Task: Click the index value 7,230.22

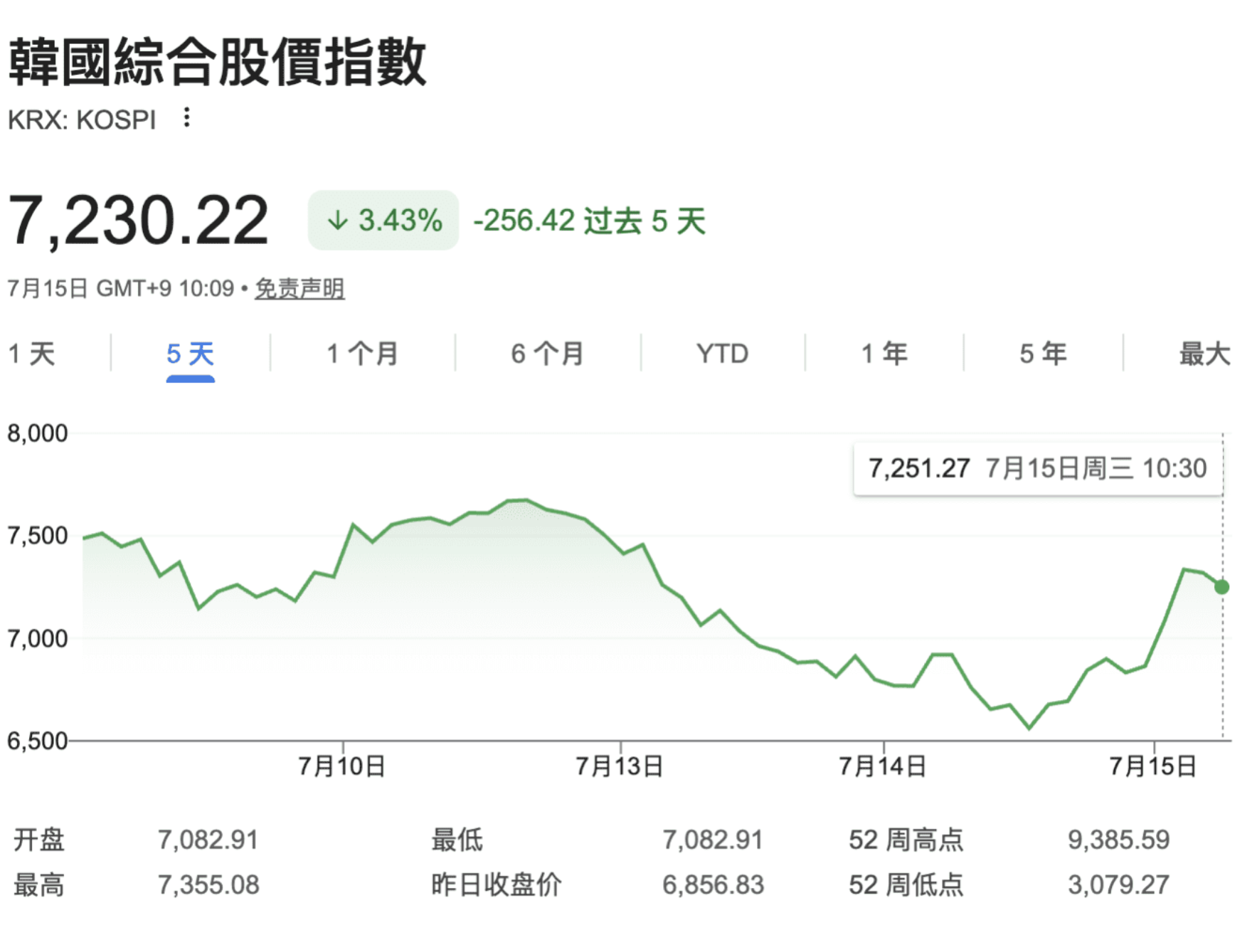Action: (138, 221)
